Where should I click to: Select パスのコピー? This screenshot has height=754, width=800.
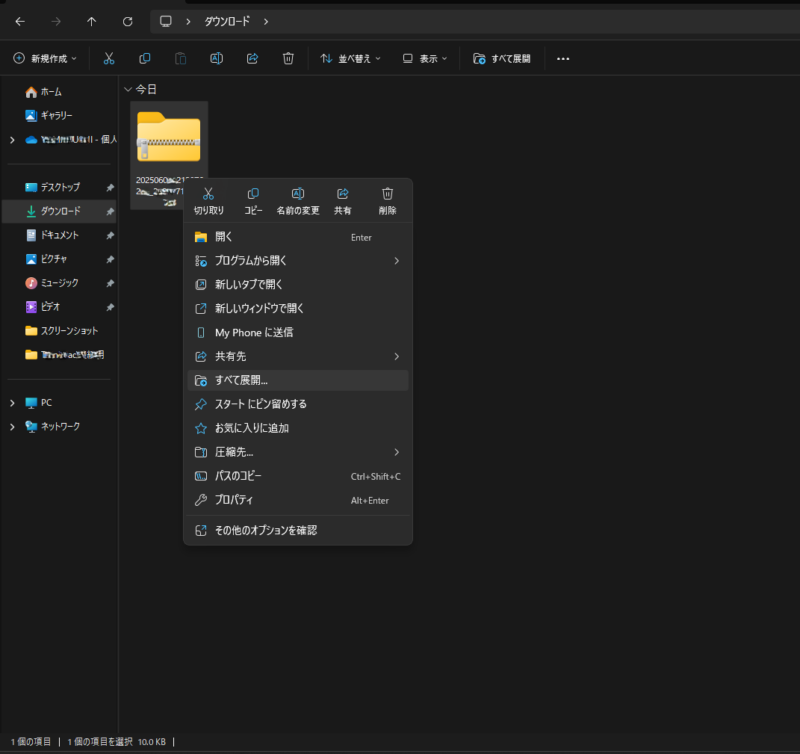coord(298,476)
